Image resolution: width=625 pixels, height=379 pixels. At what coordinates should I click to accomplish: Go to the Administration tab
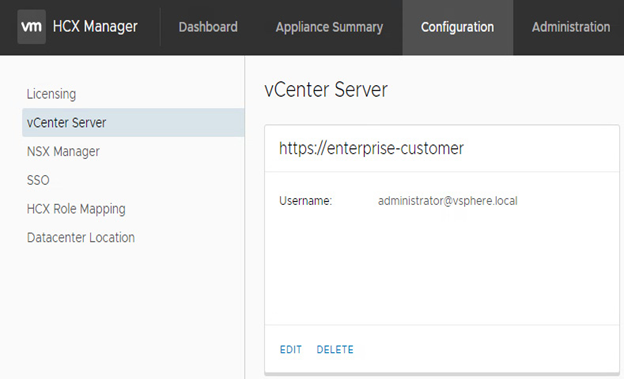(571, 27)
